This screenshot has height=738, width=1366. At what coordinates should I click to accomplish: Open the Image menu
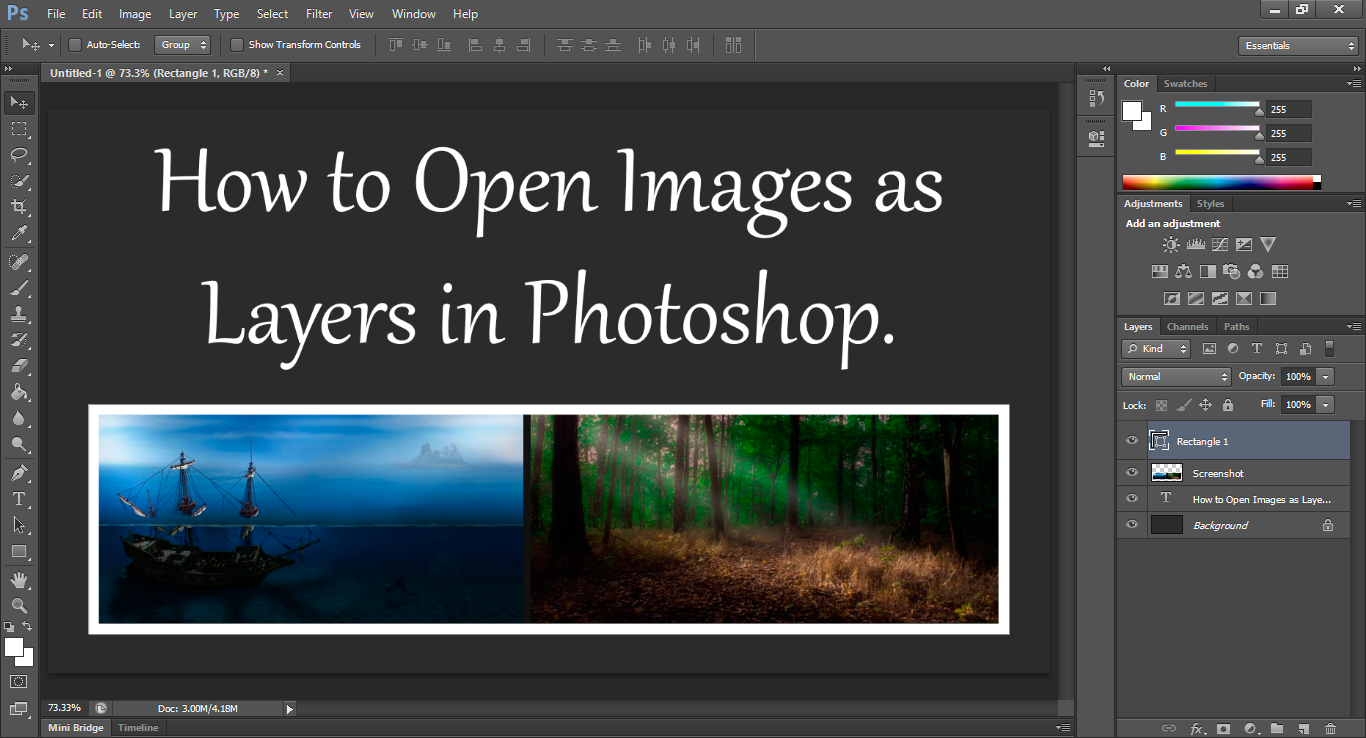tap(135, 14)
